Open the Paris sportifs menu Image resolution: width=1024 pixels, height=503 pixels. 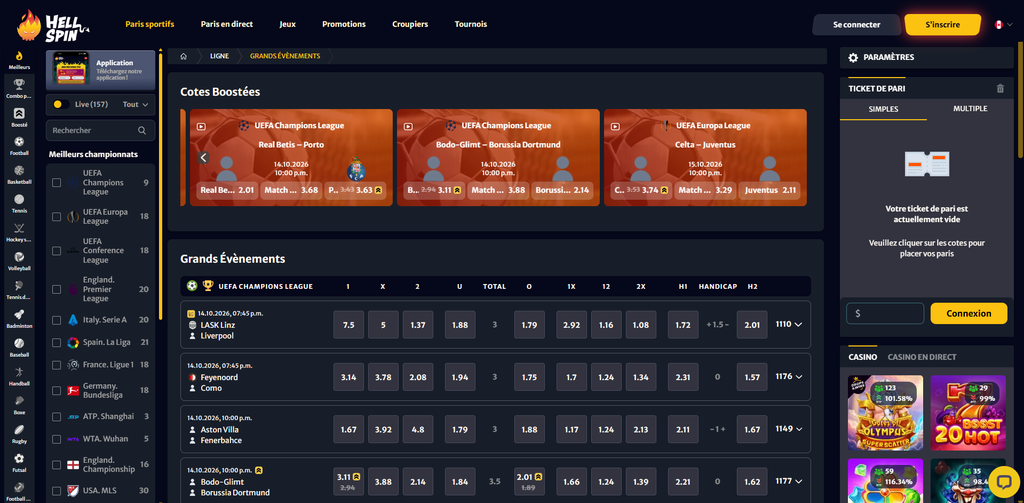[x=150, y=24]
